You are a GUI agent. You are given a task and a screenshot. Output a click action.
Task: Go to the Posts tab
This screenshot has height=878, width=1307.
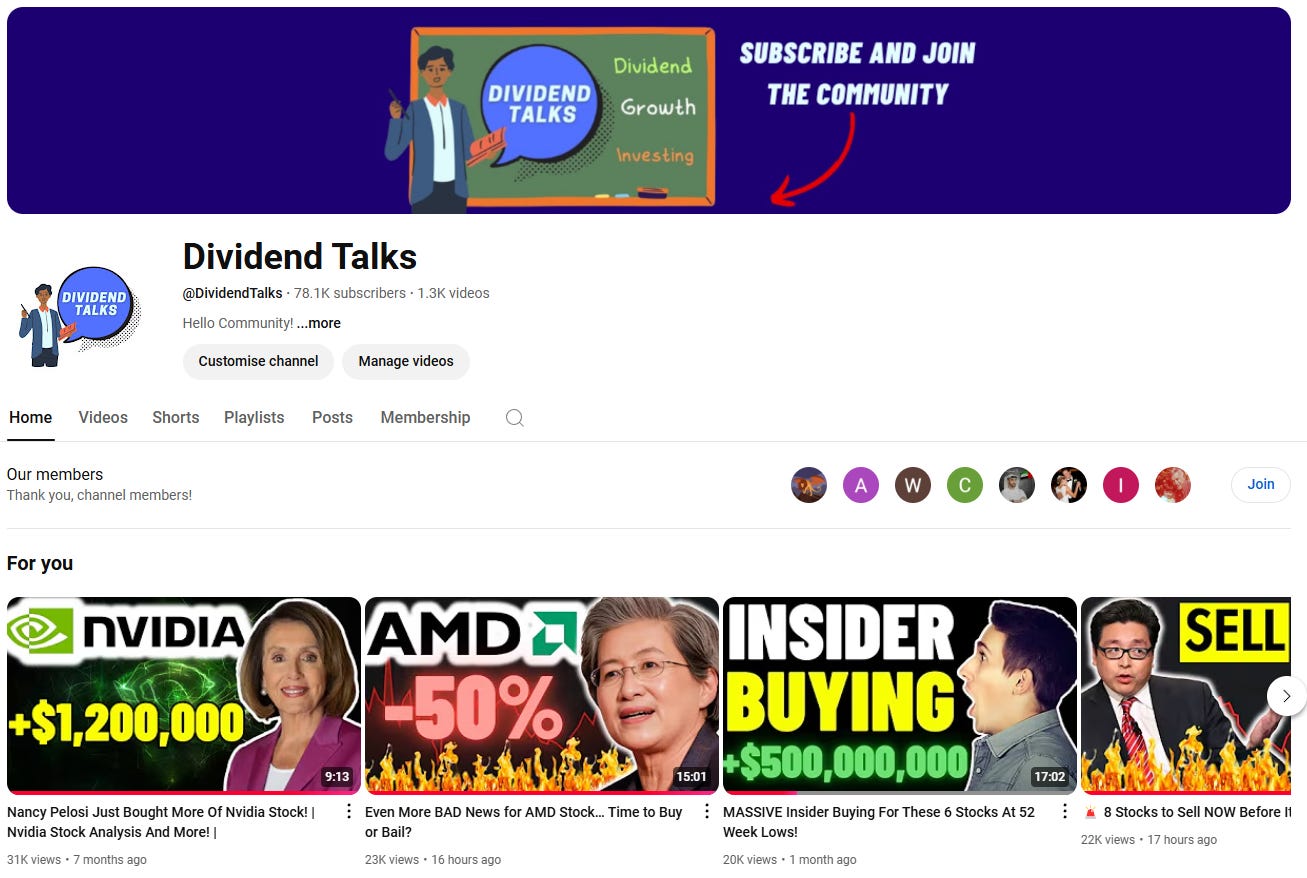click(x=332, y=418)
